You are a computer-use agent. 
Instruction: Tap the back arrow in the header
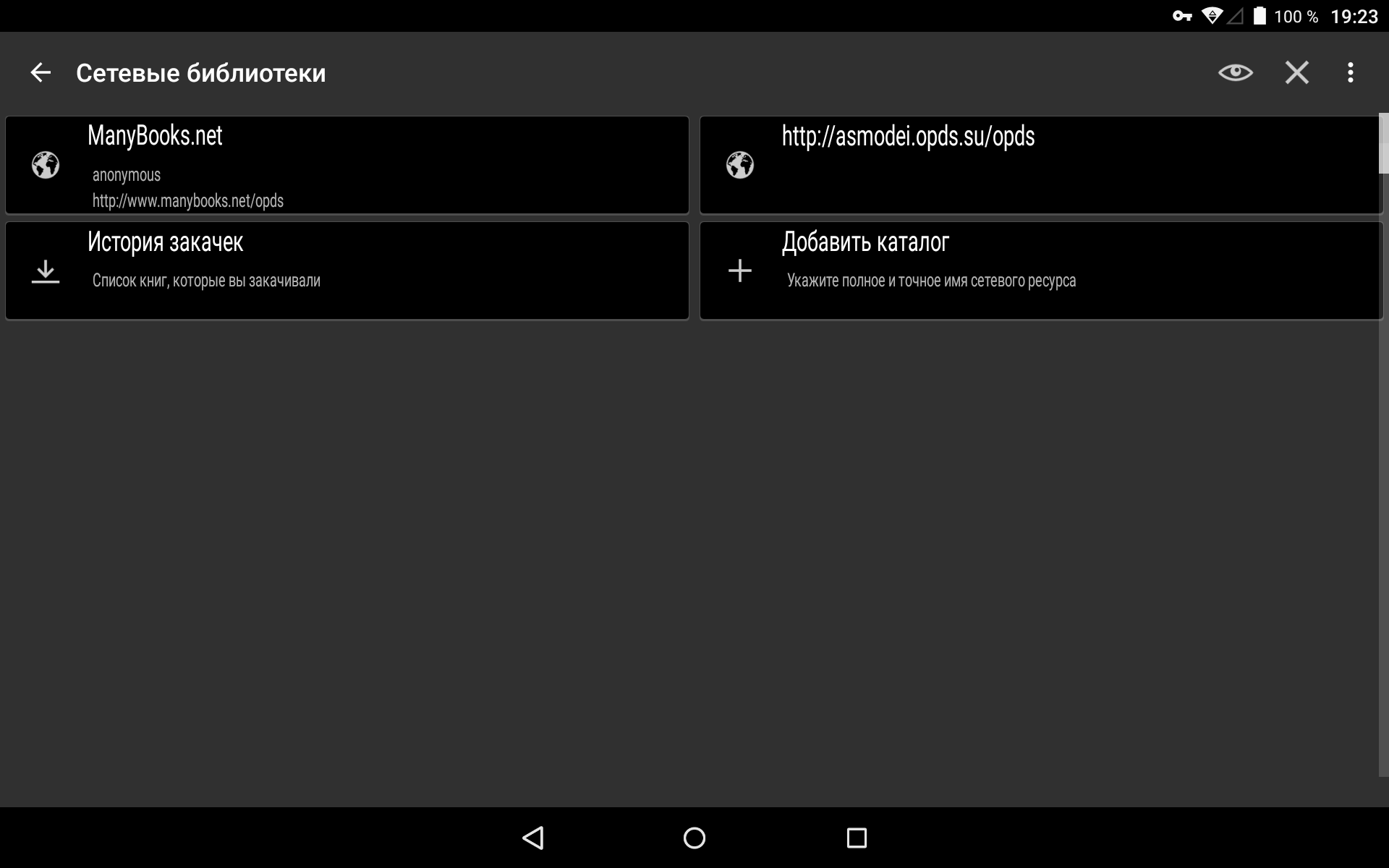click(41, 72)
